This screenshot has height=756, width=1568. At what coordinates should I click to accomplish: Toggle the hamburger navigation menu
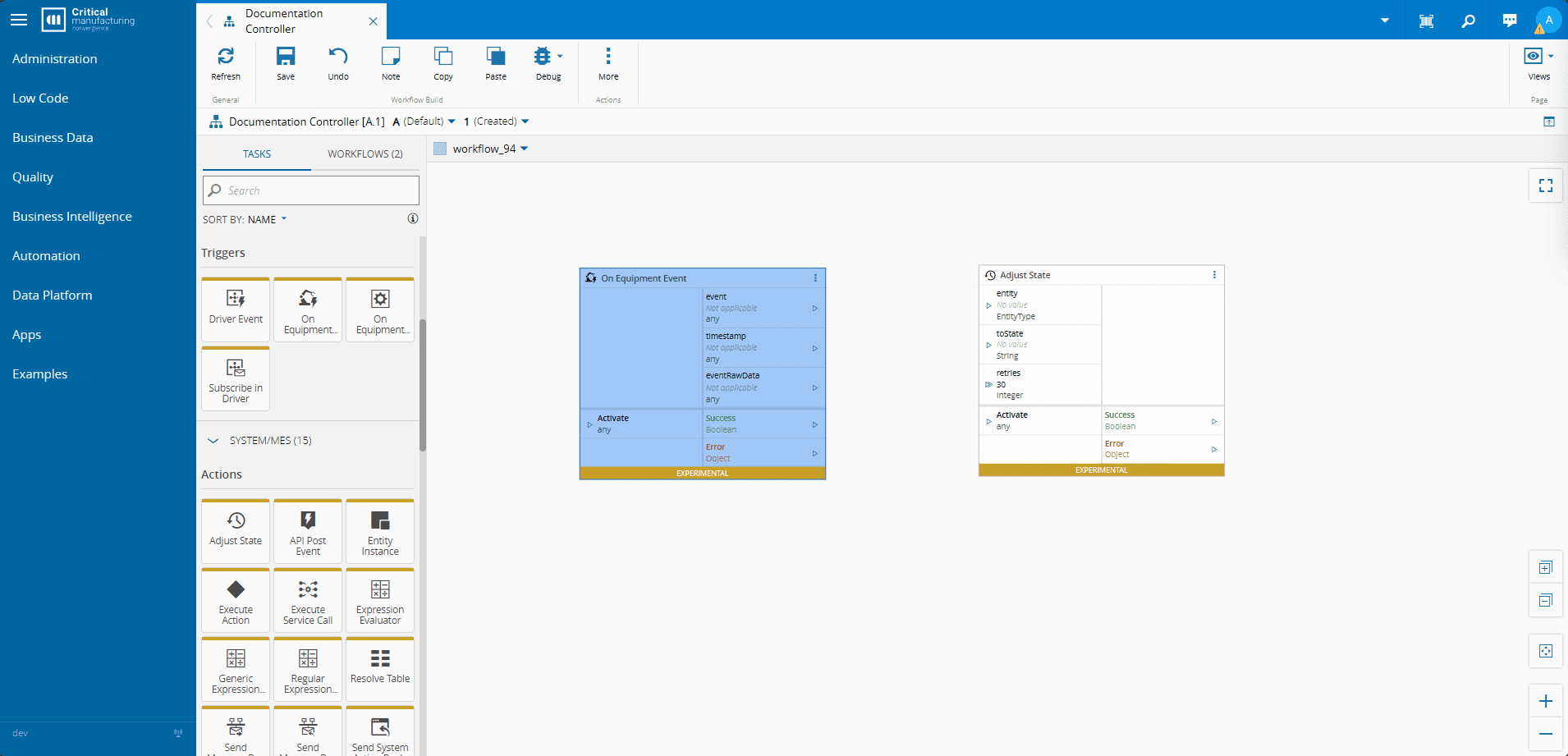19,20
